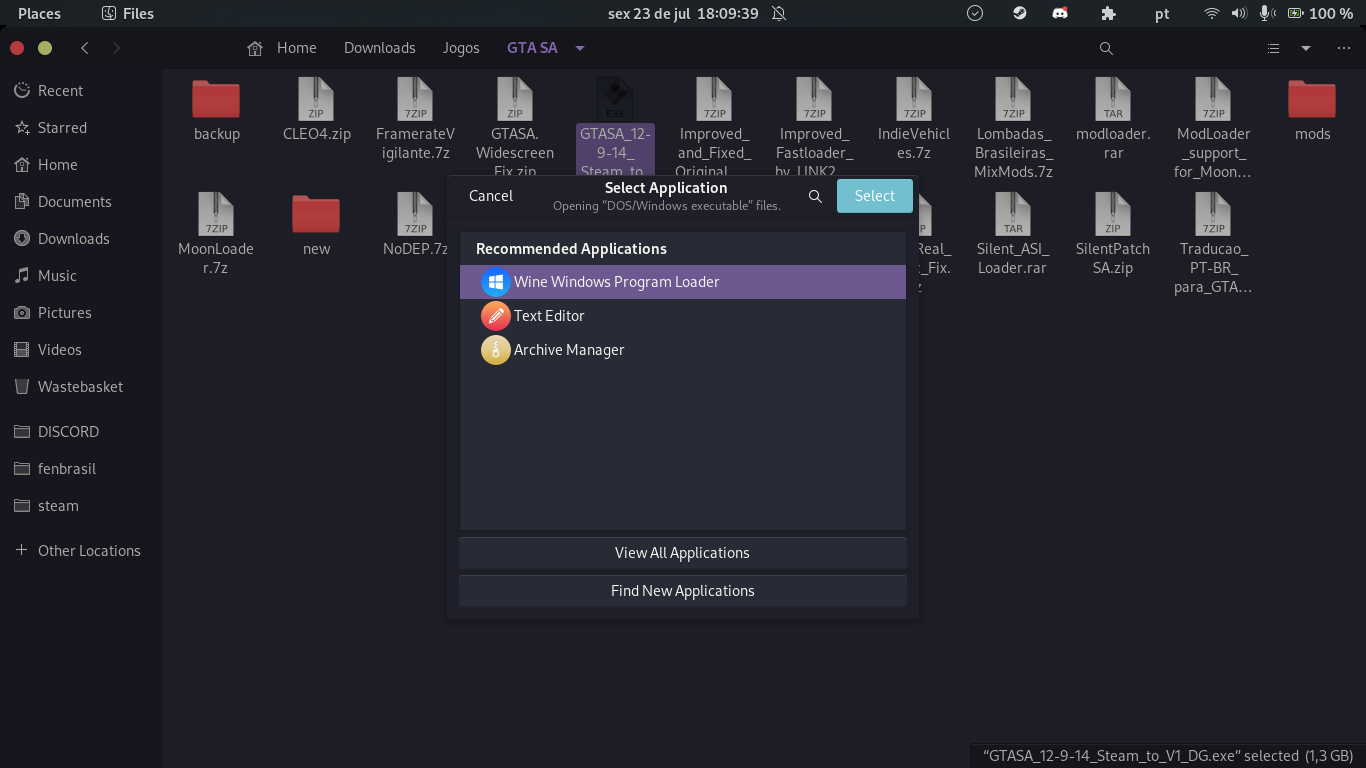Open Downloads in the sidebar
This screenshot has height=768, width=1366.
coord(81,239)
